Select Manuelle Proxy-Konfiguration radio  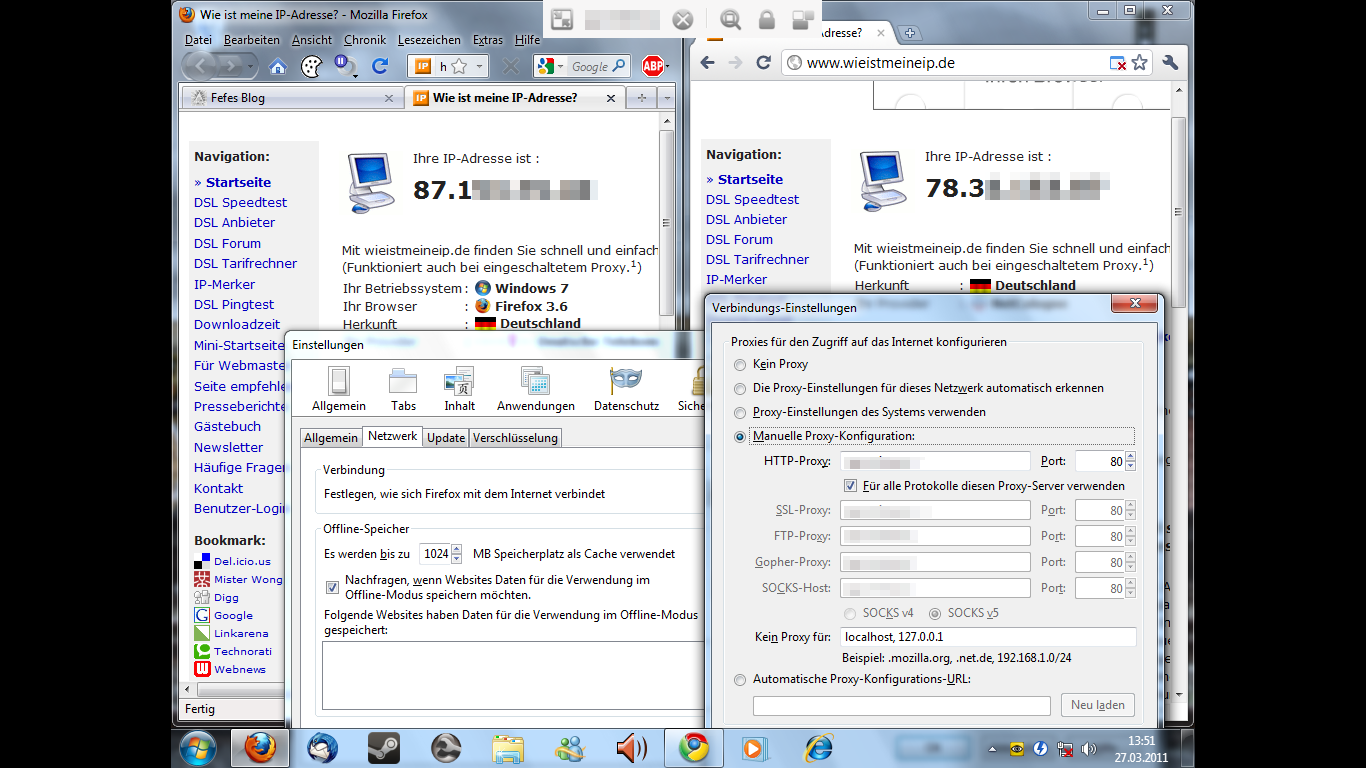tap(740, 437)
